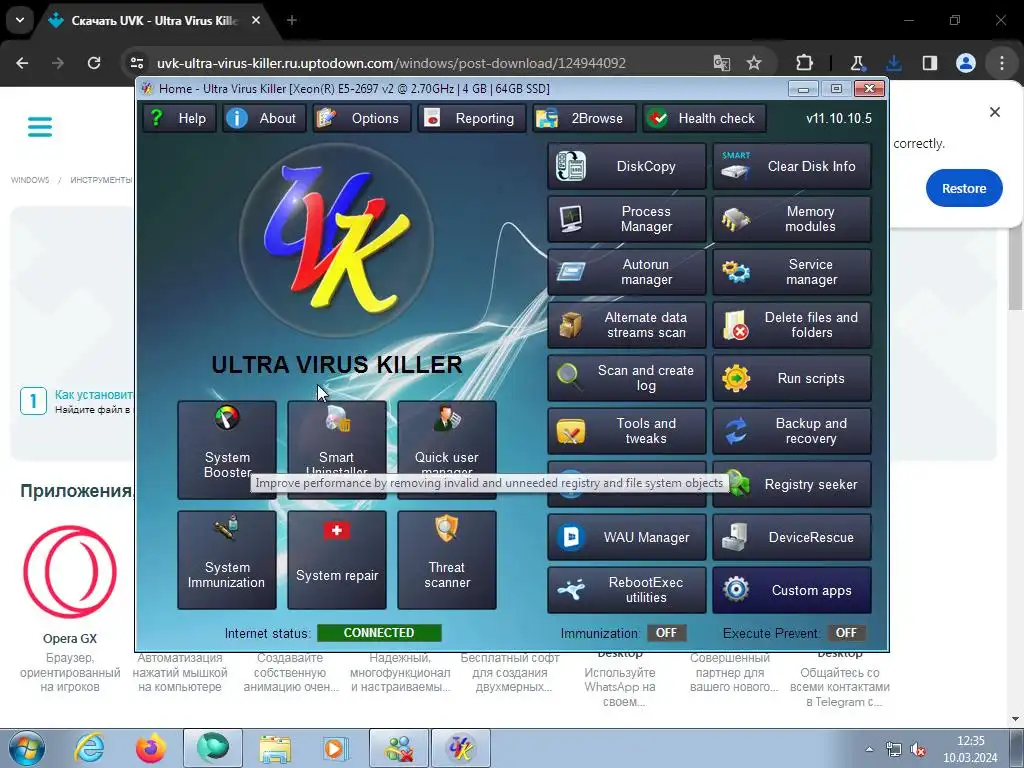Open Service manager
The height and width of the screenshot is (768, 1024).
click(x=792, y=272)
